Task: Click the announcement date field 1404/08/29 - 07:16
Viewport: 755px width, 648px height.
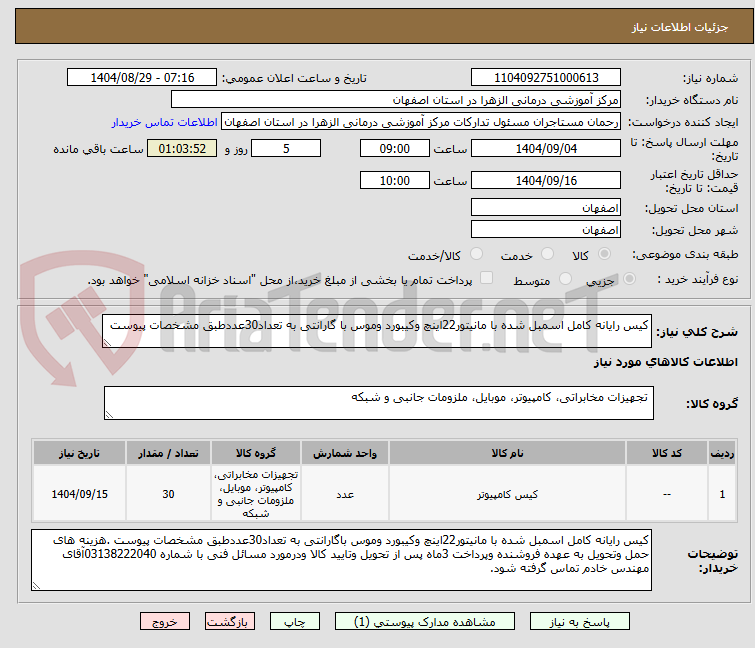Action: click(142, 78)
